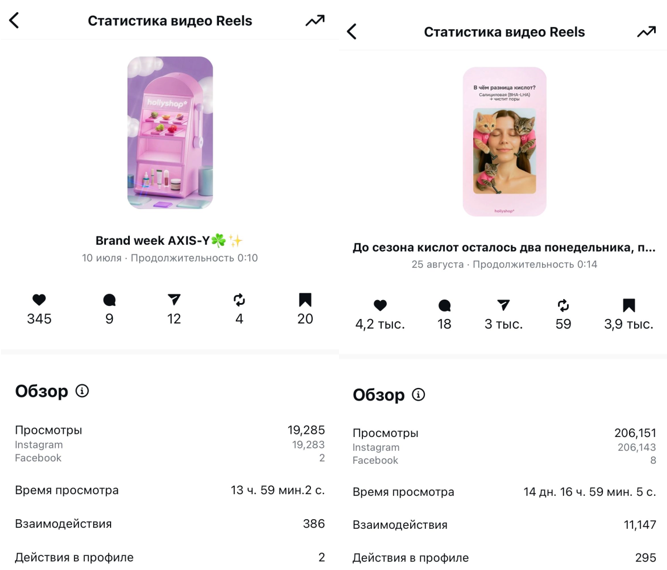Image resolution: width=667 pixels, height=570 pixels.
Task: Go back from the right Reels statistics screen
Action: pyautogui.click(x=352, y=32)
